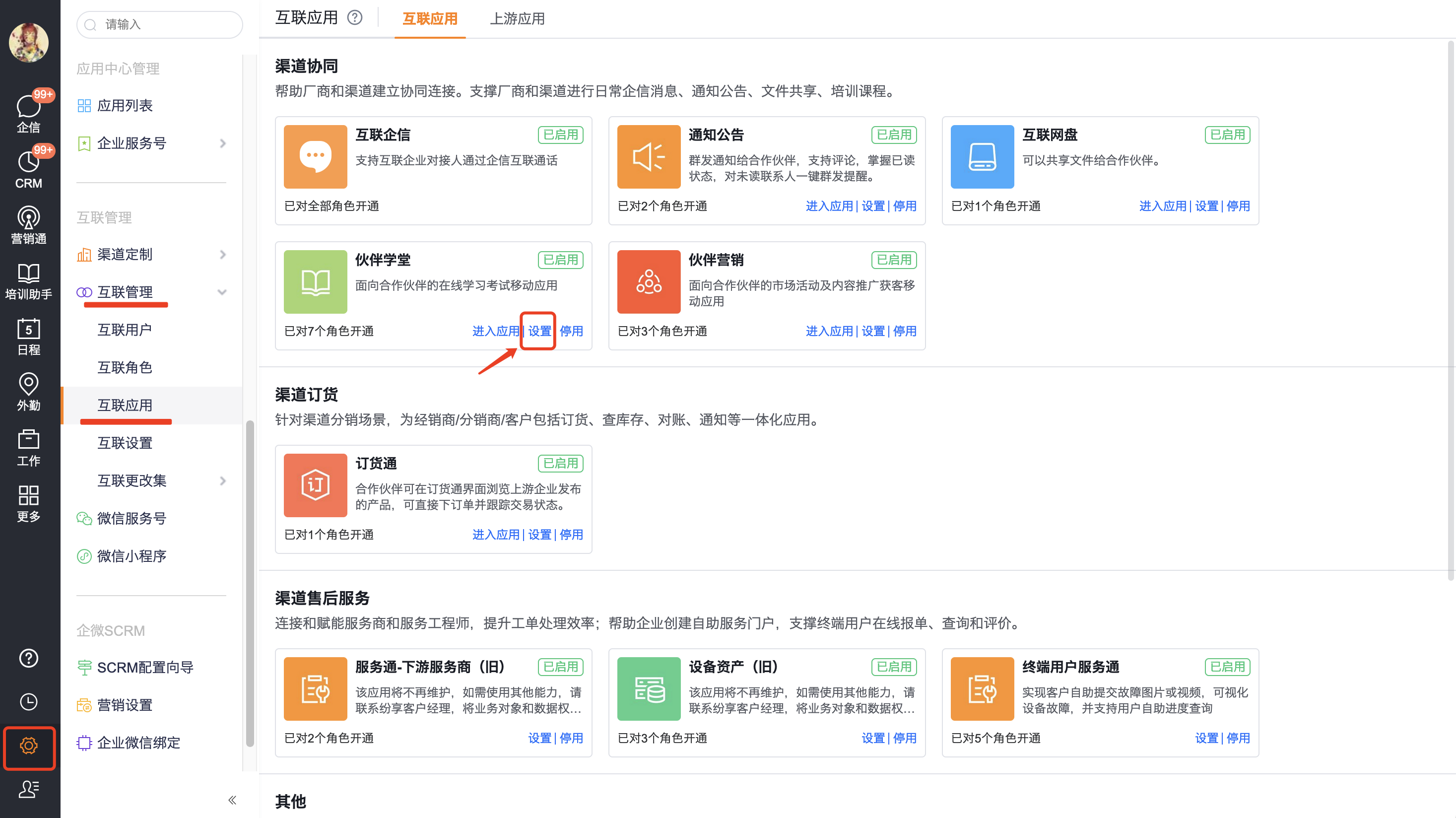Image resolution: width=1456 pixels, height=818 pixels.
Task: Collapse the 互联管理 section chevron
Action: pos(222,292)
